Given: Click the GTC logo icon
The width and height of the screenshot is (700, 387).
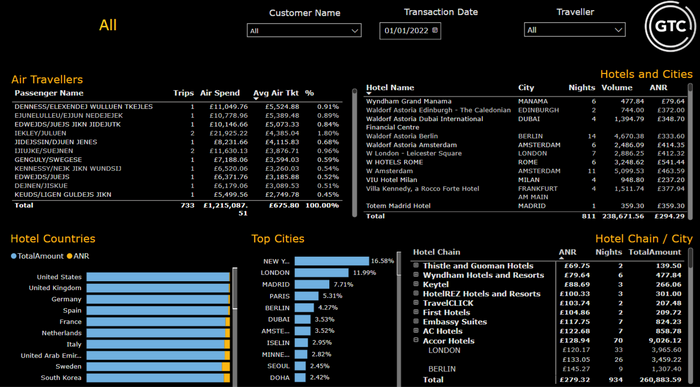Looking at the screenshot, I should (670, 26).
